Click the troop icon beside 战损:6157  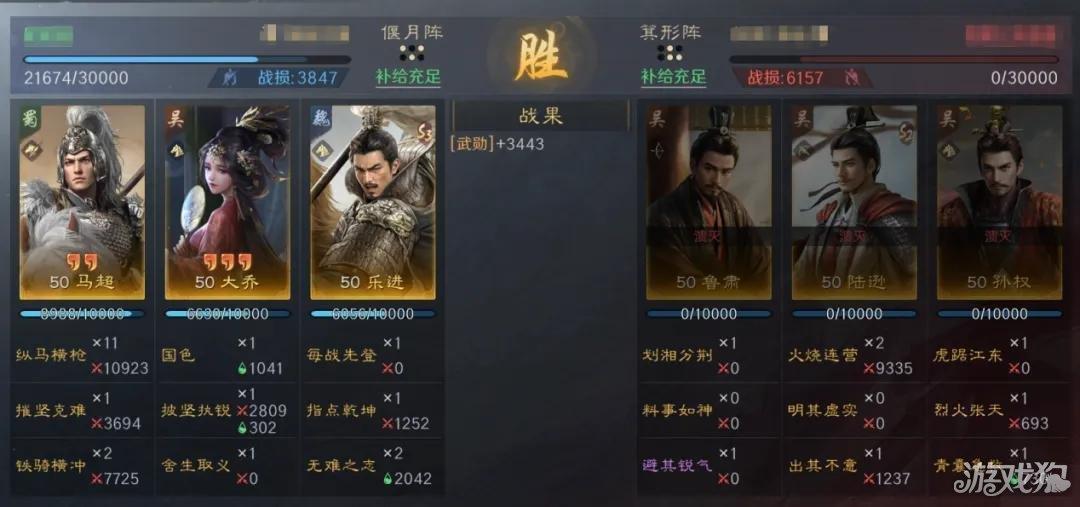[850, 78]
